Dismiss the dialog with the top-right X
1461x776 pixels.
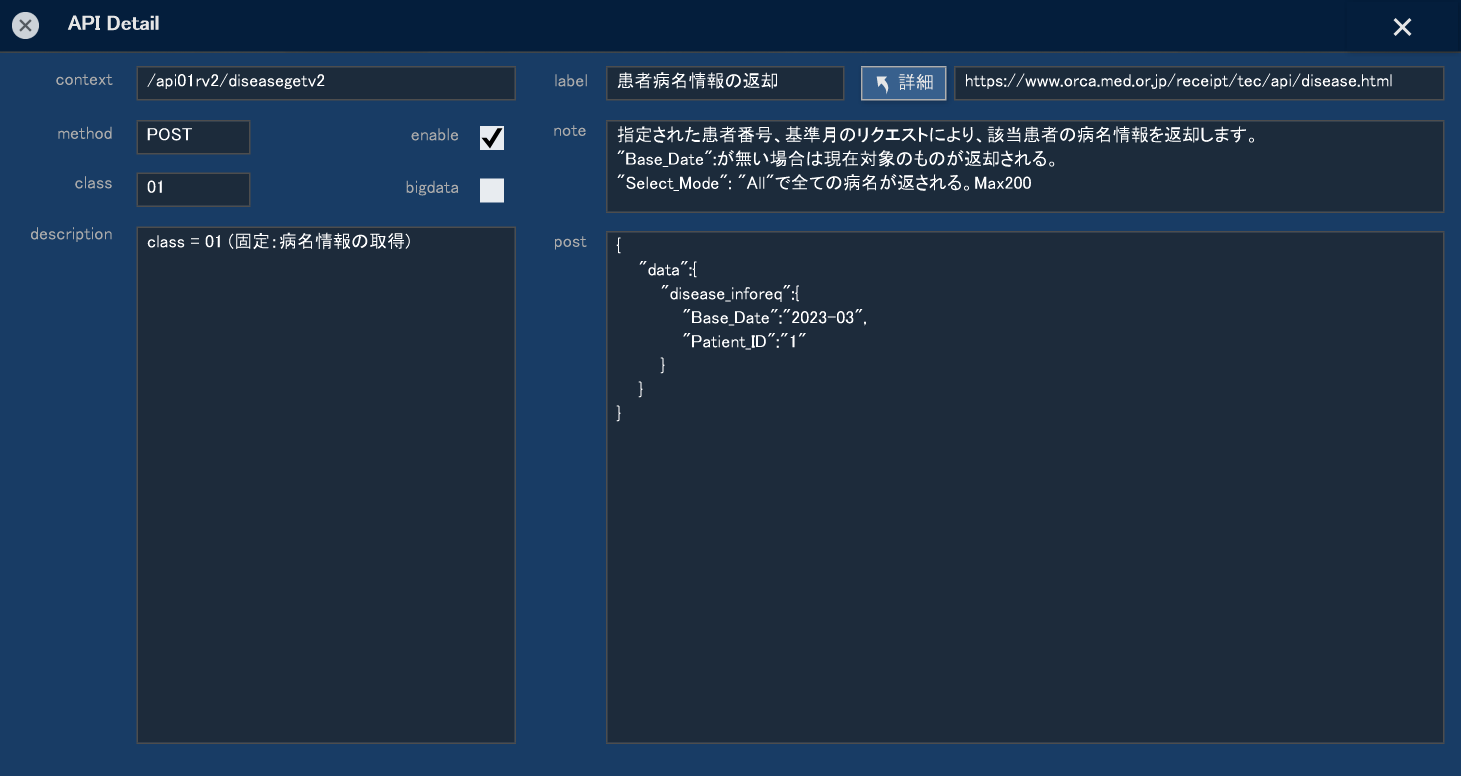[x=1402, y=28]
